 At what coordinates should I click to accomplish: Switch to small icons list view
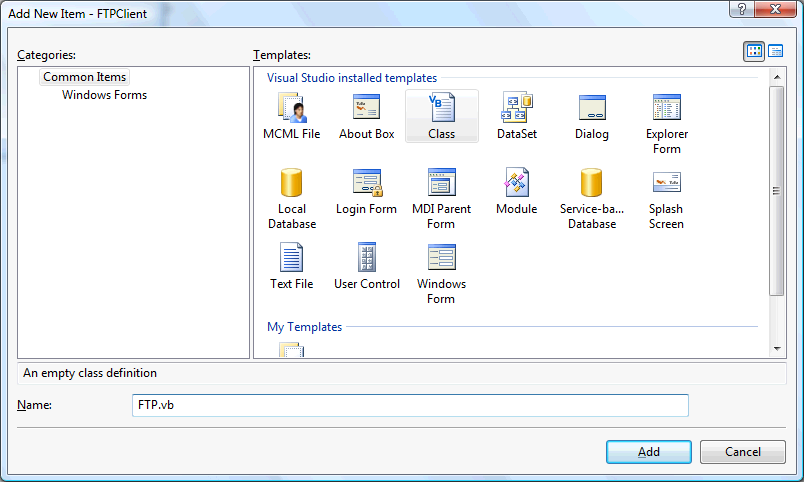coord(775,51)
